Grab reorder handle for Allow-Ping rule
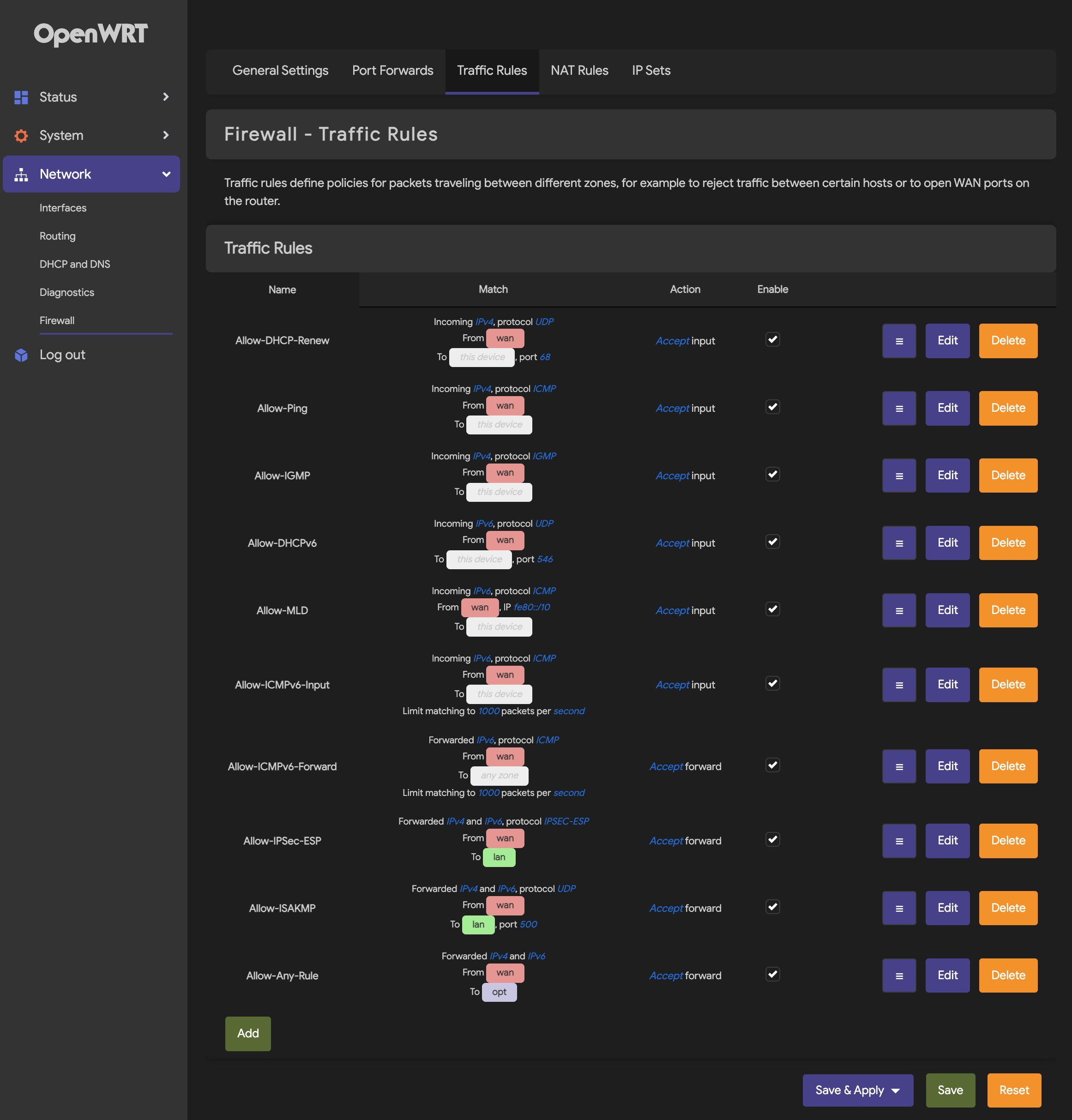Viewport: 1072px width, 1120px height. click(x=899, y=408)
